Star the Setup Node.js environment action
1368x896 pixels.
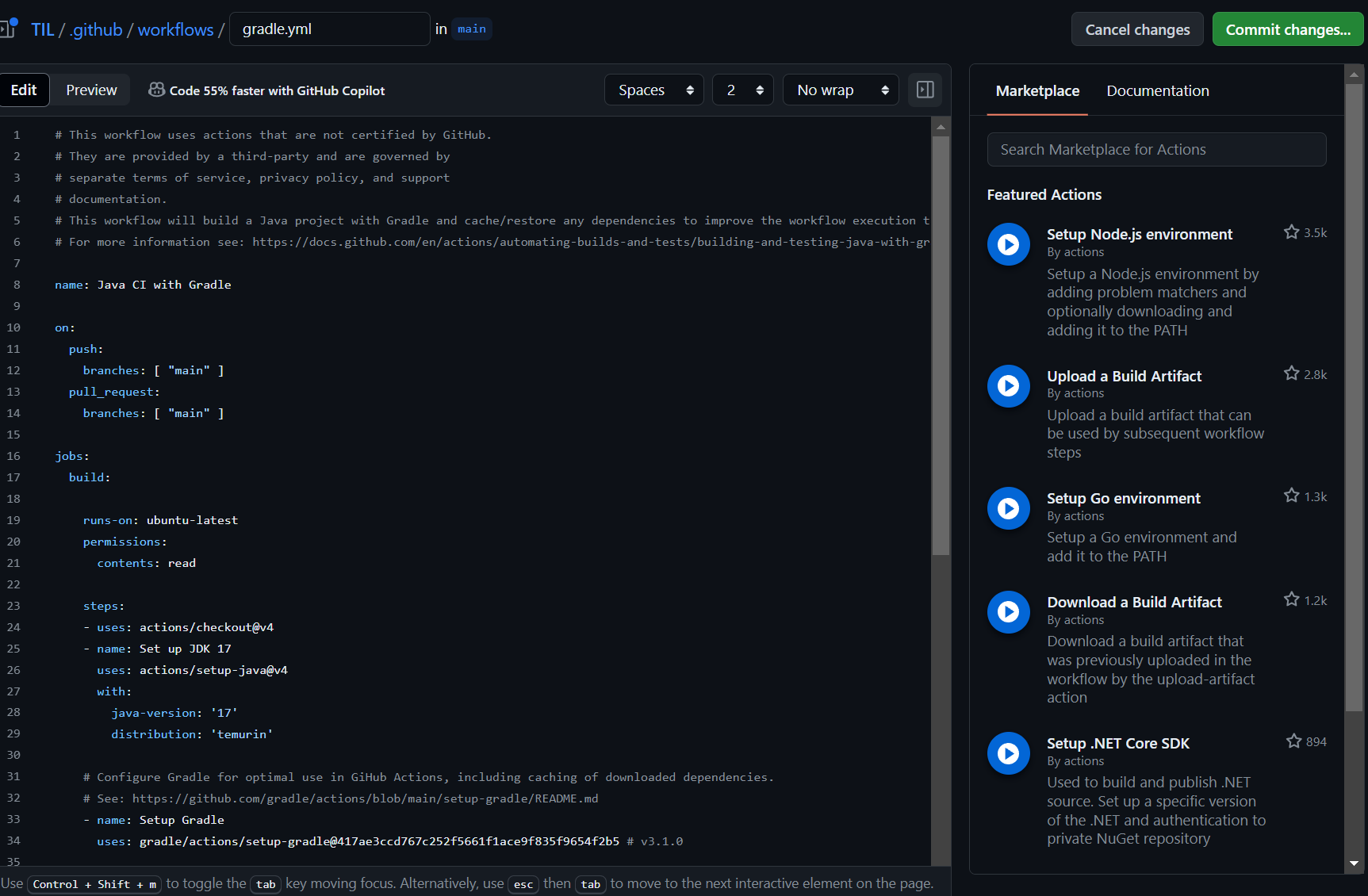coord(1291,232)
